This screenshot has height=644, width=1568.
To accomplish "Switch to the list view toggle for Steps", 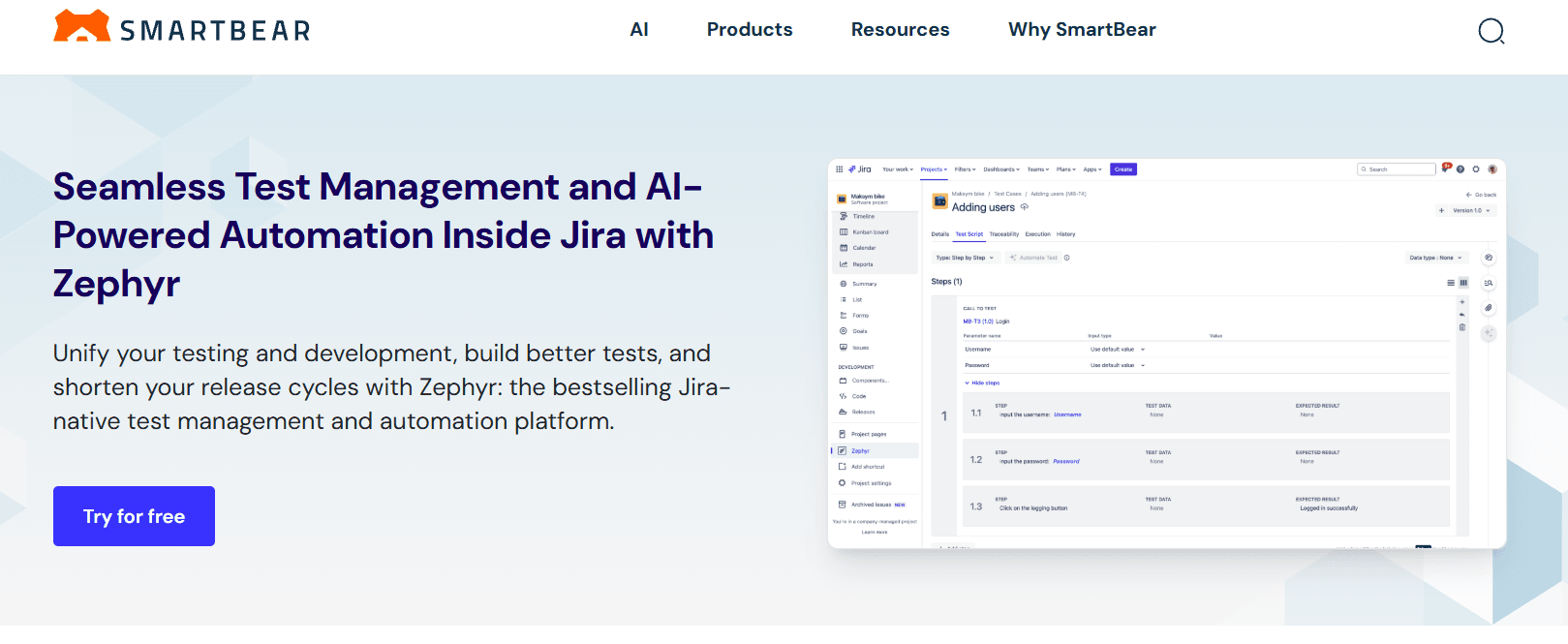I will coord(1451,283).
